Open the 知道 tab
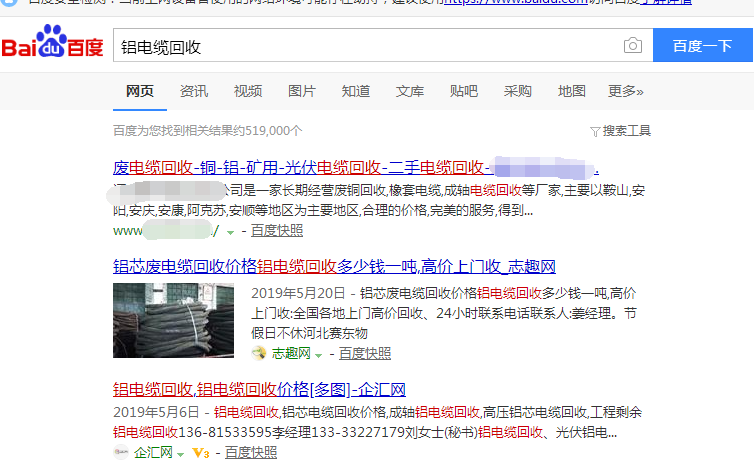 [356, 91]
